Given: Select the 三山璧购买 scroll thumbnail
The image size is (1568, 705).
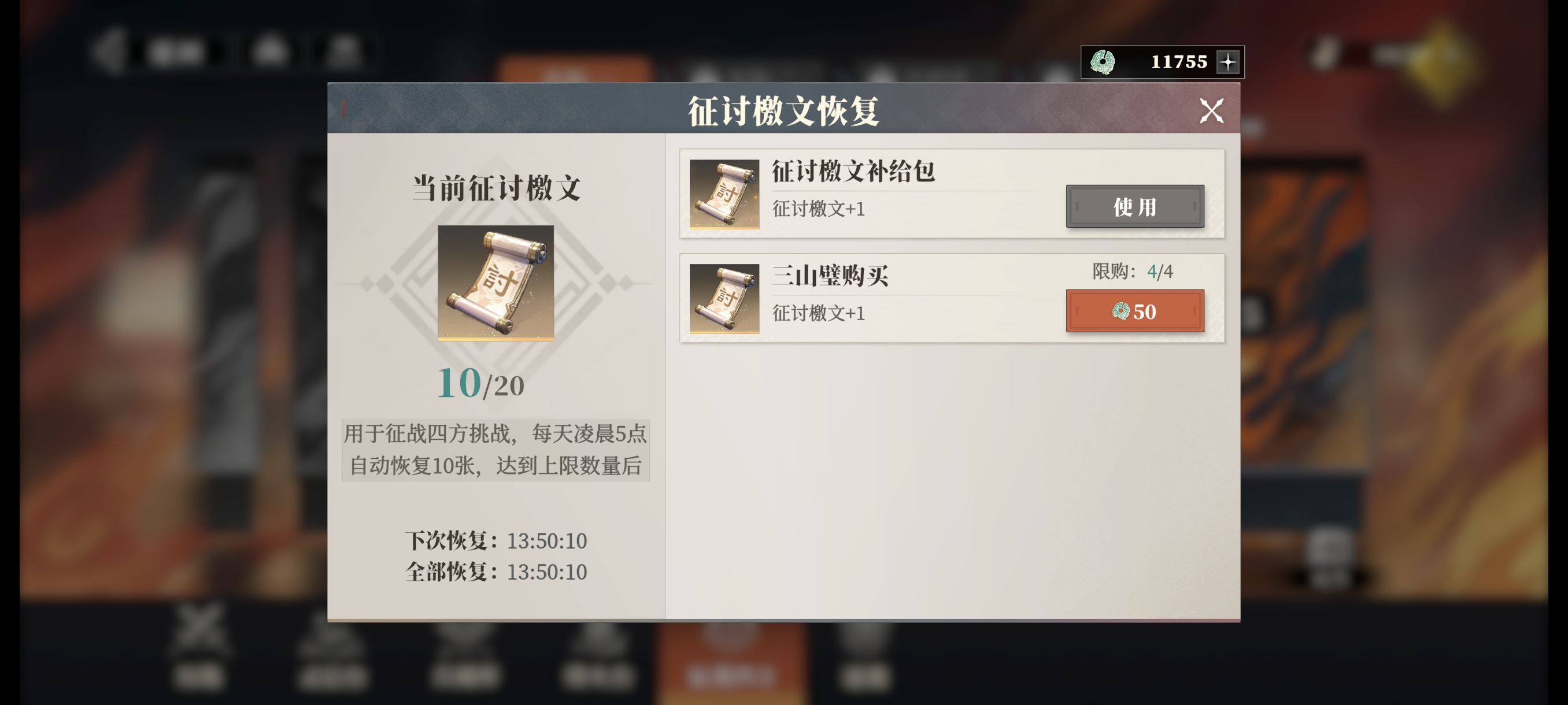Looking at the screenshot, I should point(724,299).
